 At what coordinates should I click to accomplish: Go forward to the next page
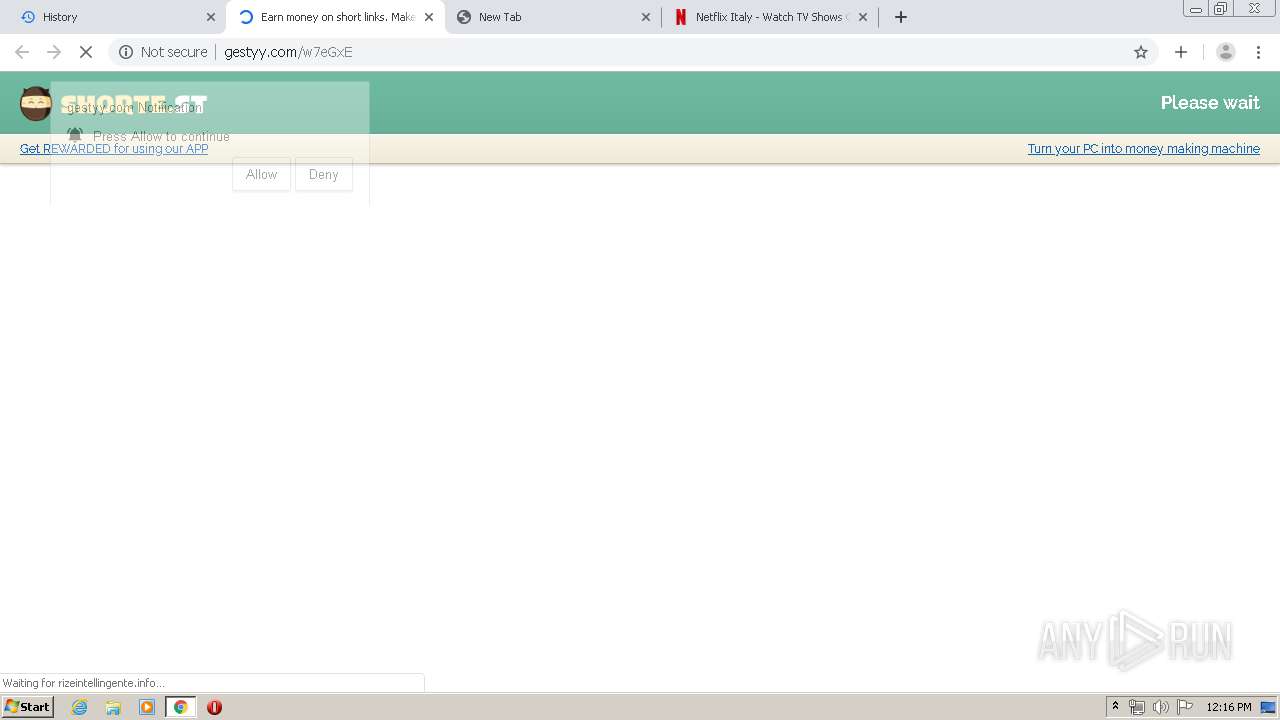tap(54, 52)
